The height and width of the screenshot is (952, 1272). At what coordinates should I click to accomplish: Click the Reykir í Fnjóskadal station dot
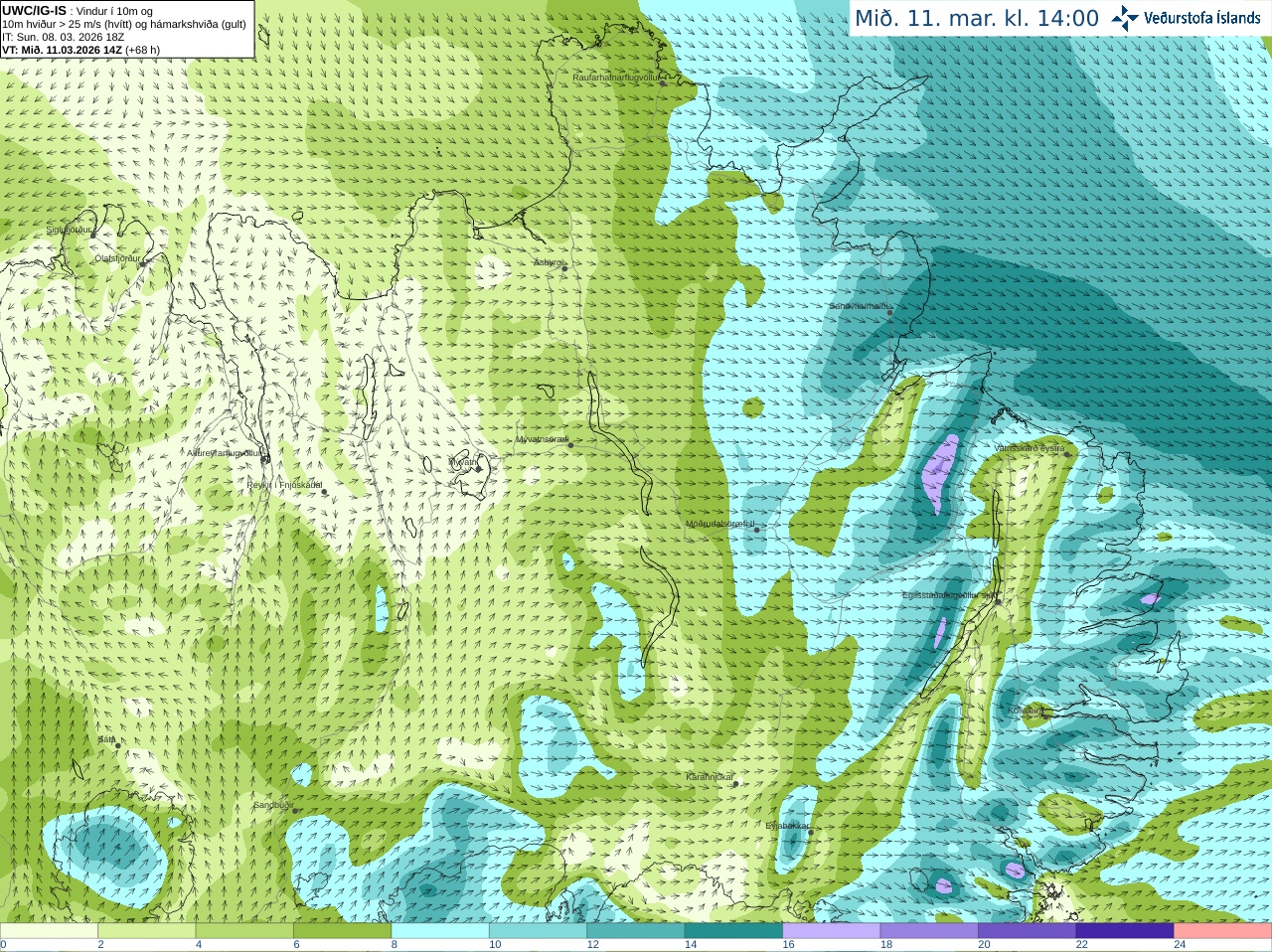pyautogui.click(x=324, y=492)
